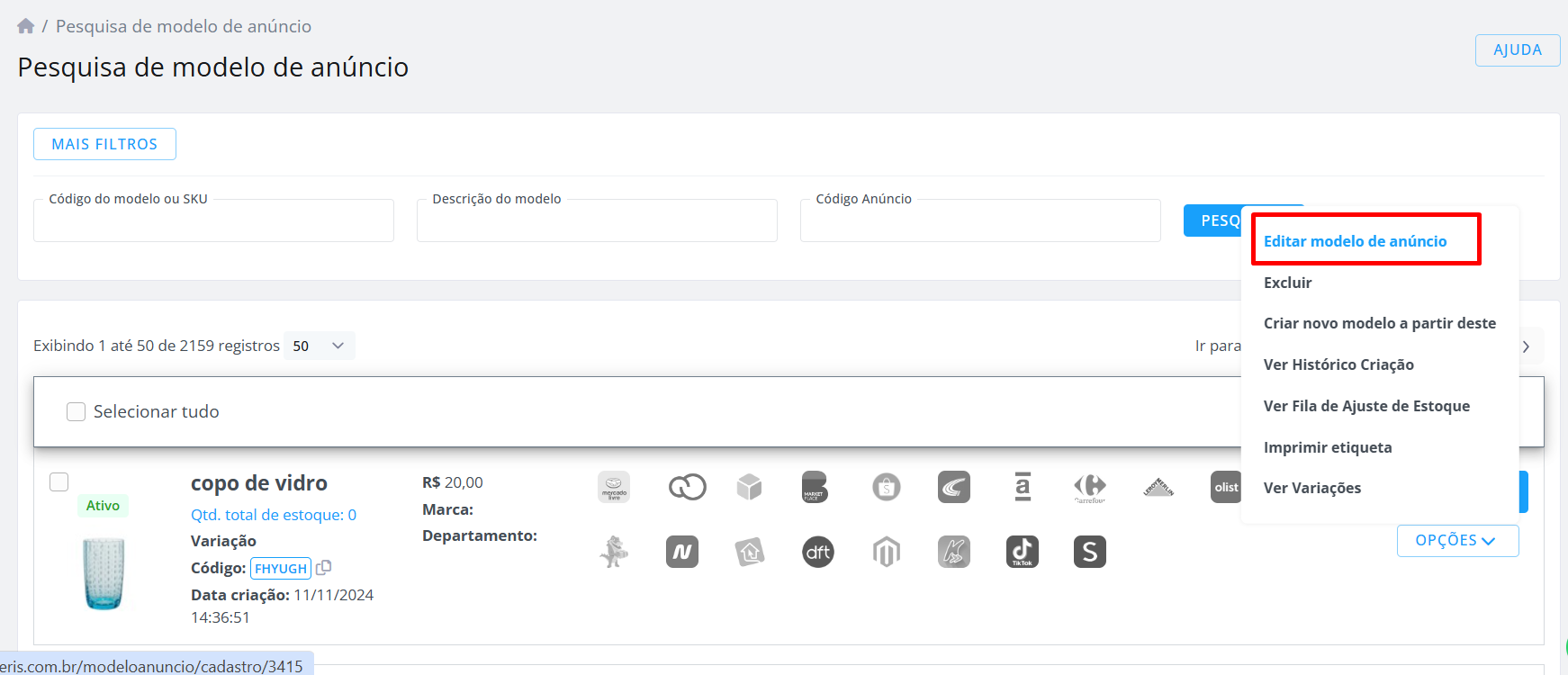
Task: Check the Selecionar tudo checkbox
Action: click(x=77, y=411)
